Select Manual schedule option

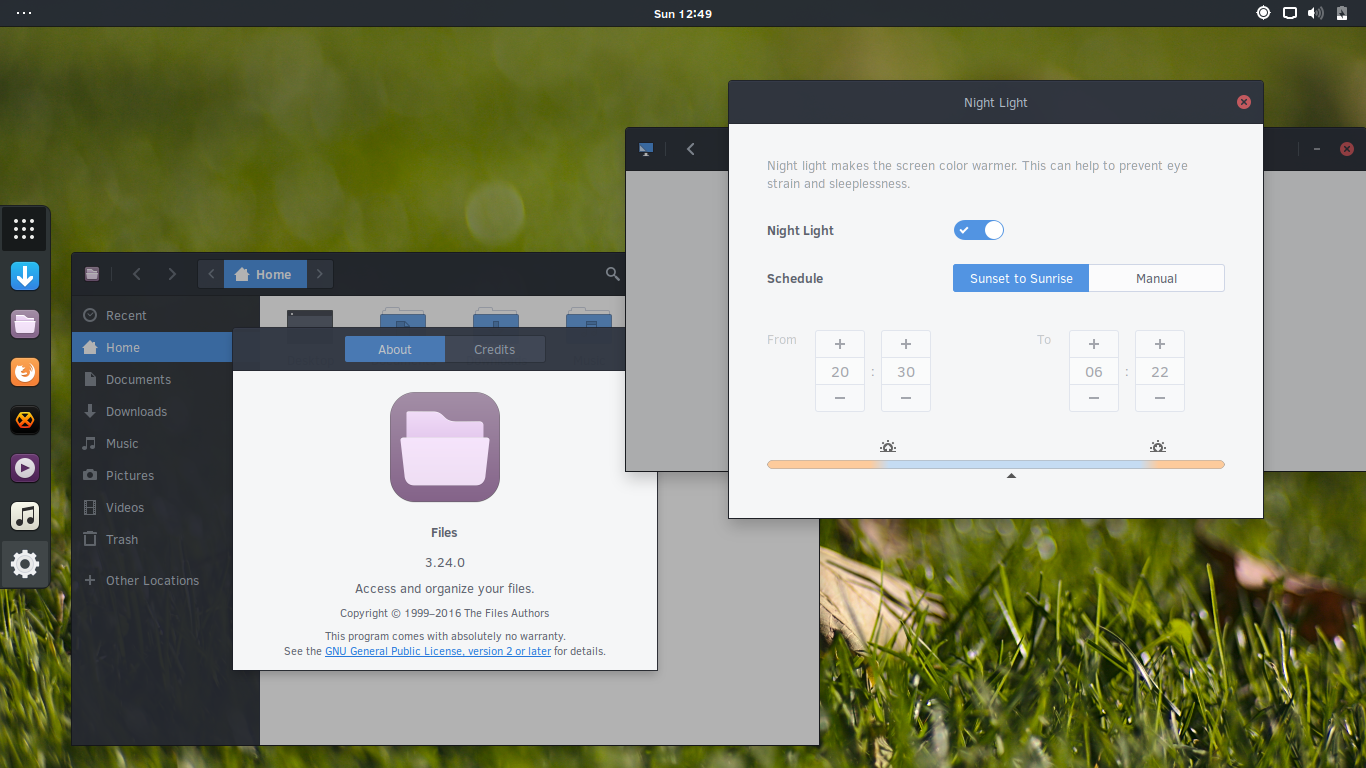[x=1157, y=278]
